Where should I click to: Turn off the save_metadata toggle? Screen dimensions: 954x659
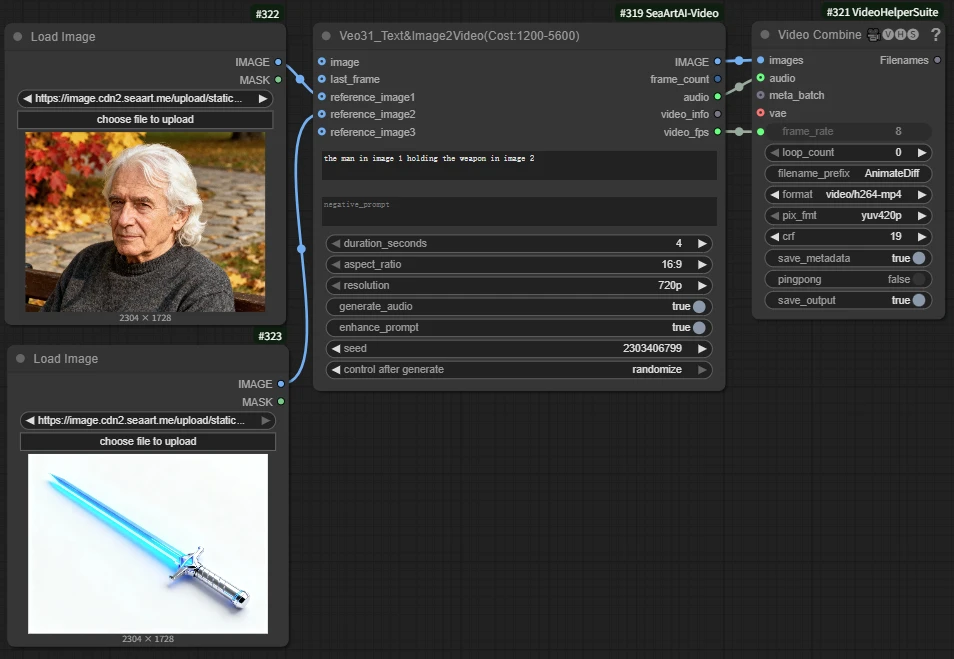(x=918, y=258)
